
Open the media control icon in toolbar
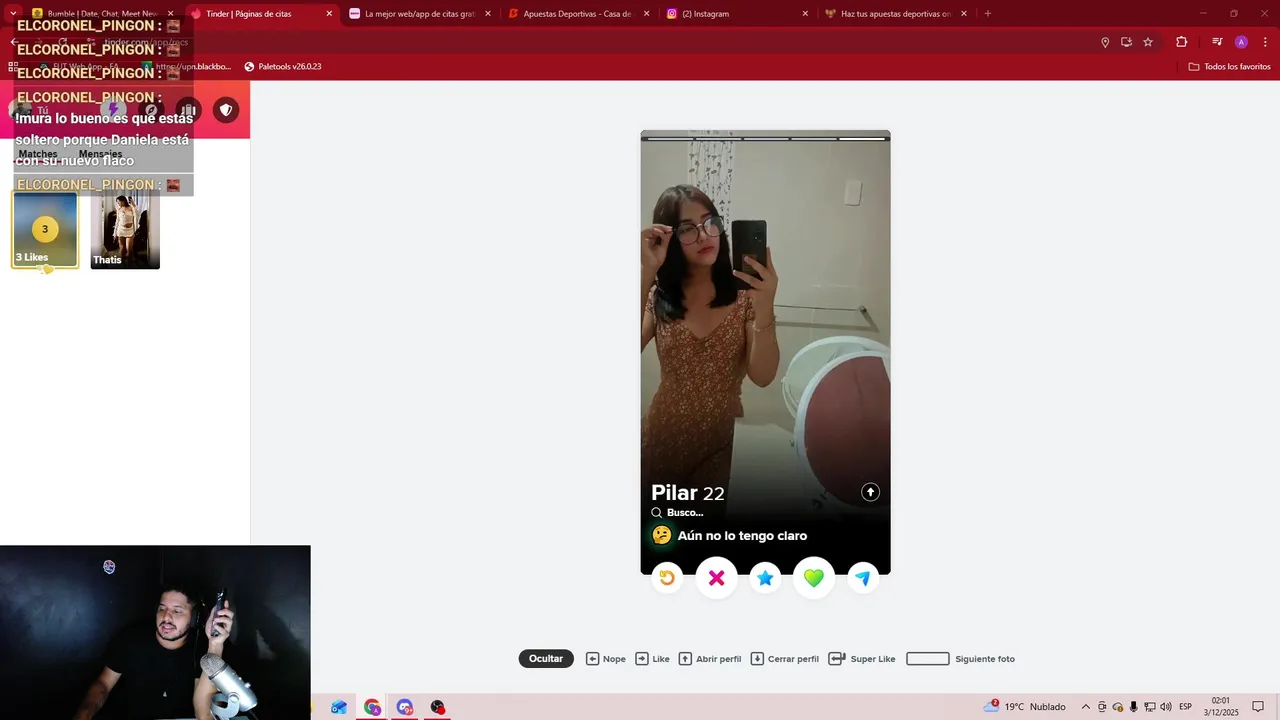coord(1217,42)
